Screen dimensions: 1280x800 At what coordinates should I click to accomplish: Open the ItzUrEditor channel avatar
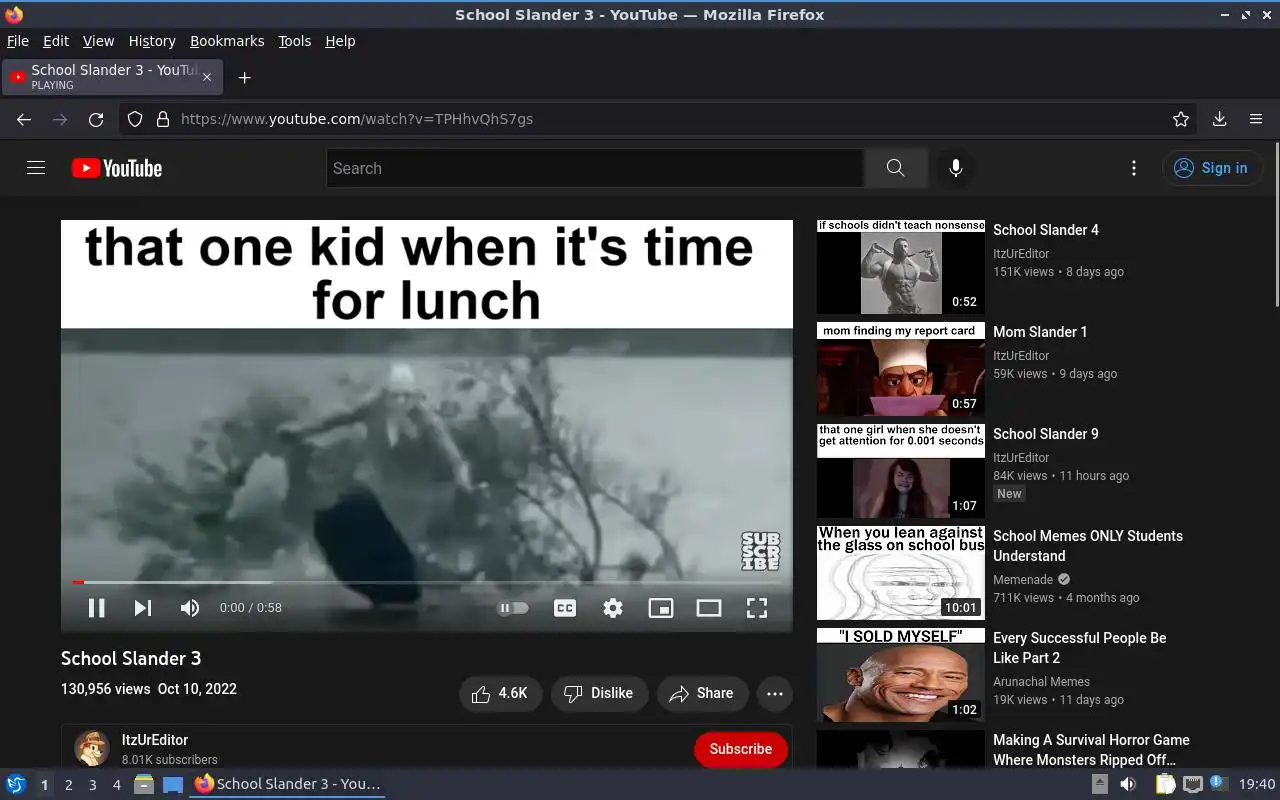click(92, 748)
